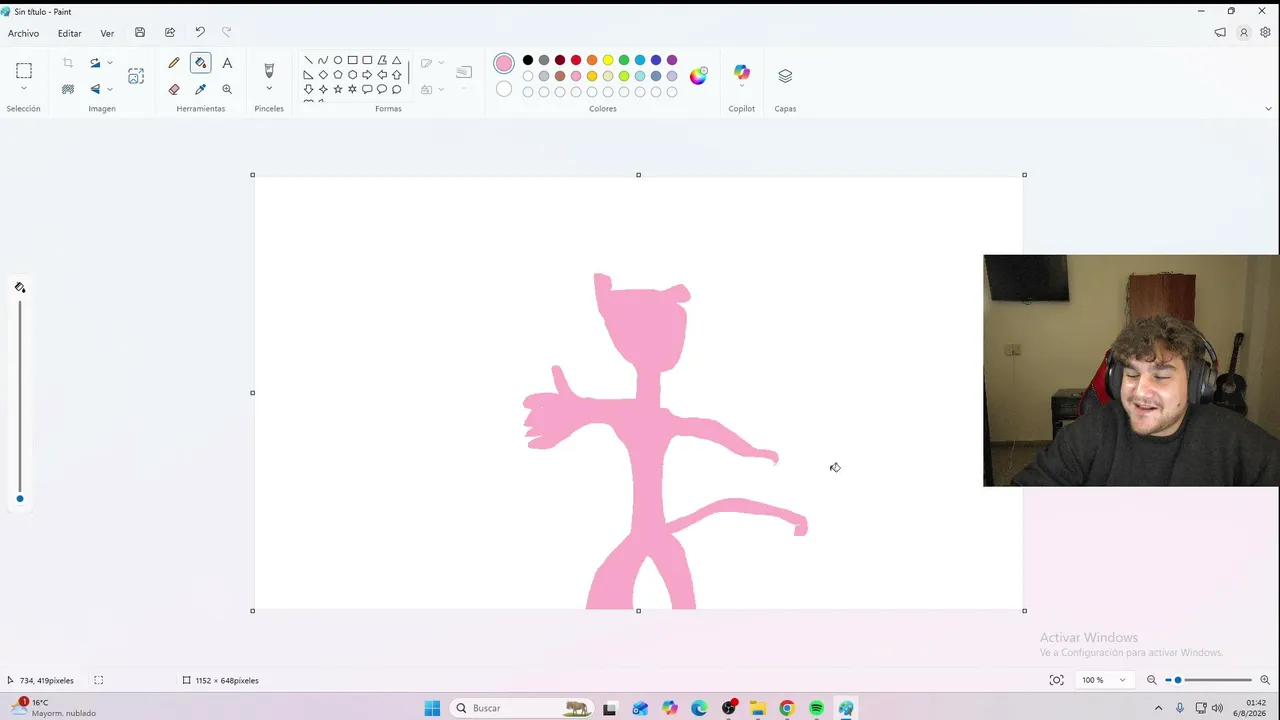
Task: Pick the Oval shape
Action: pyautogui.click(x=338, y=60)
